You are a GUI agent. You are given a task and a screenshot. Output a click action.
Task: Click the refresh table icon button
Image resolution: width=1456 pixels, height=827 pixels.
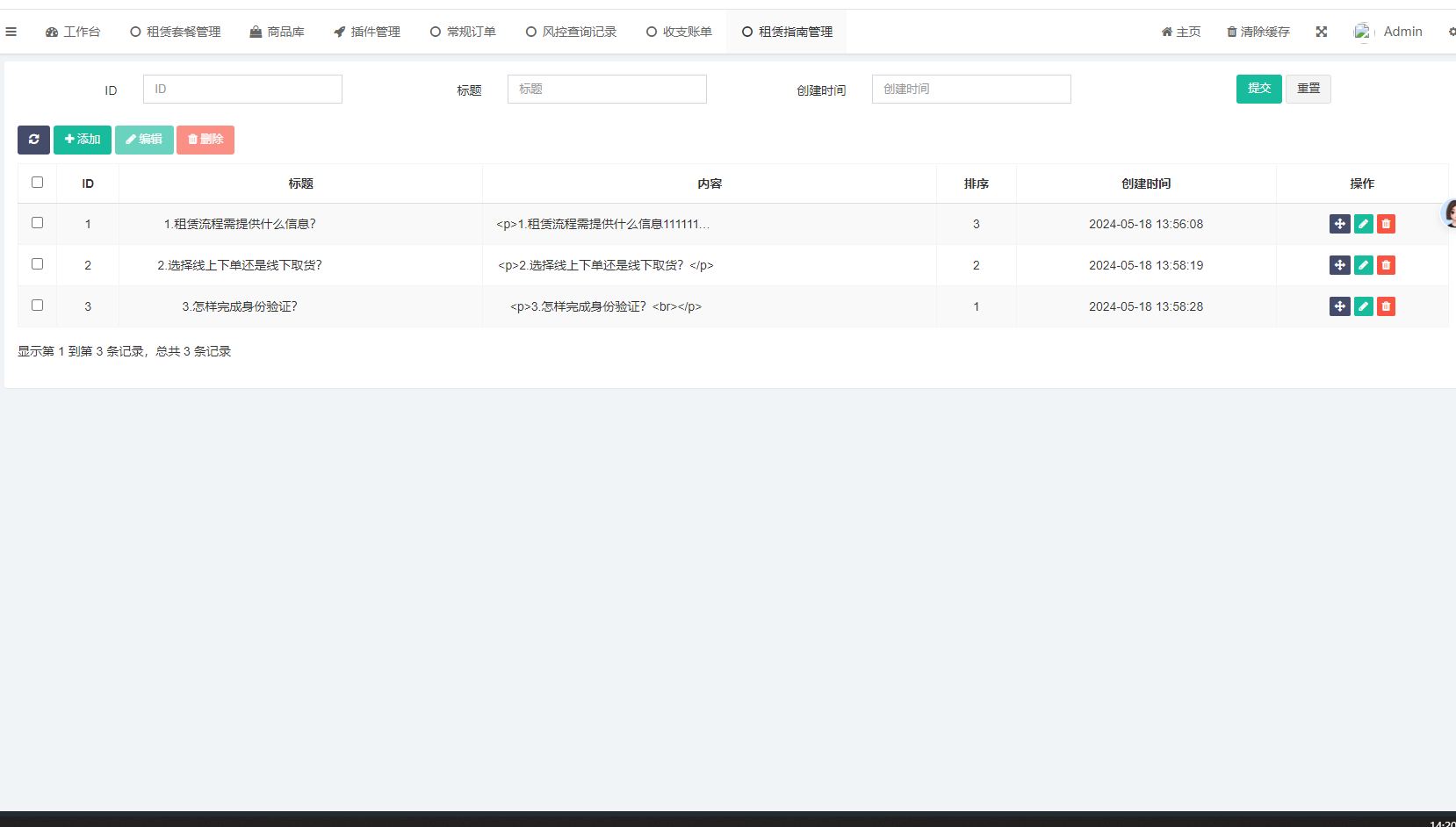coord(33,140)
